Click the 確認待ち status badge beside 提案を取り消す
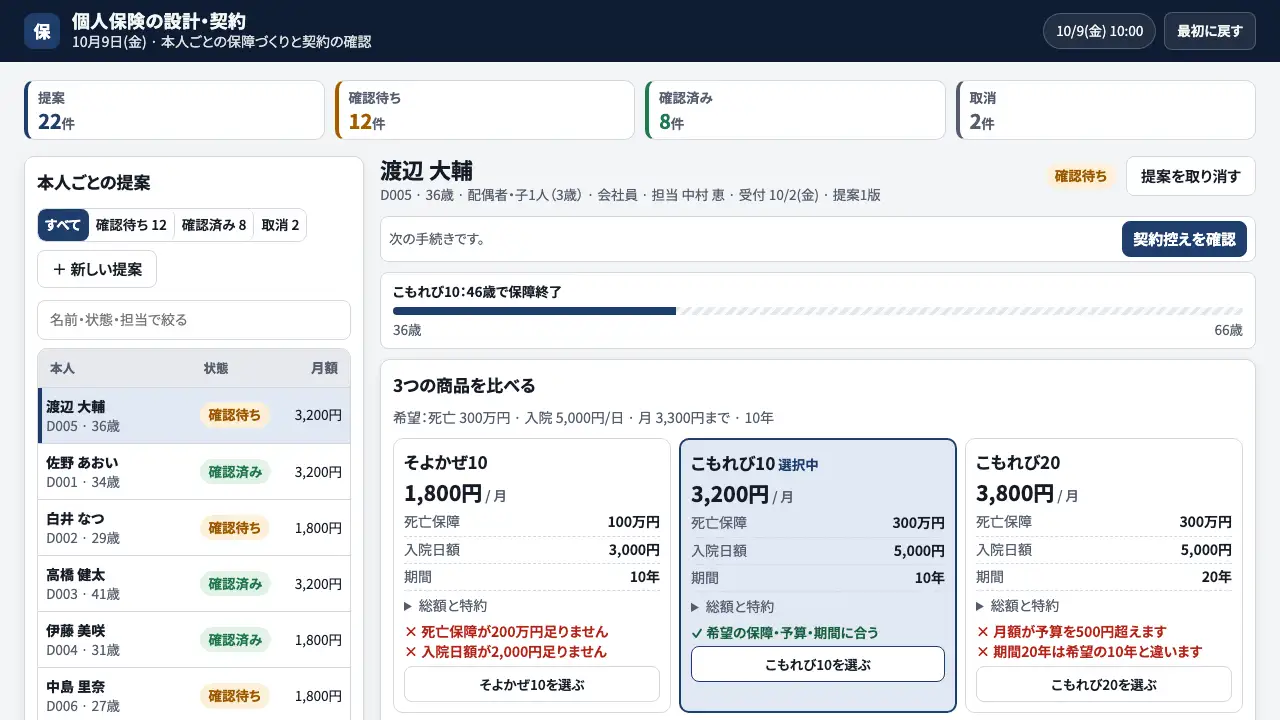 (1082, 176)
